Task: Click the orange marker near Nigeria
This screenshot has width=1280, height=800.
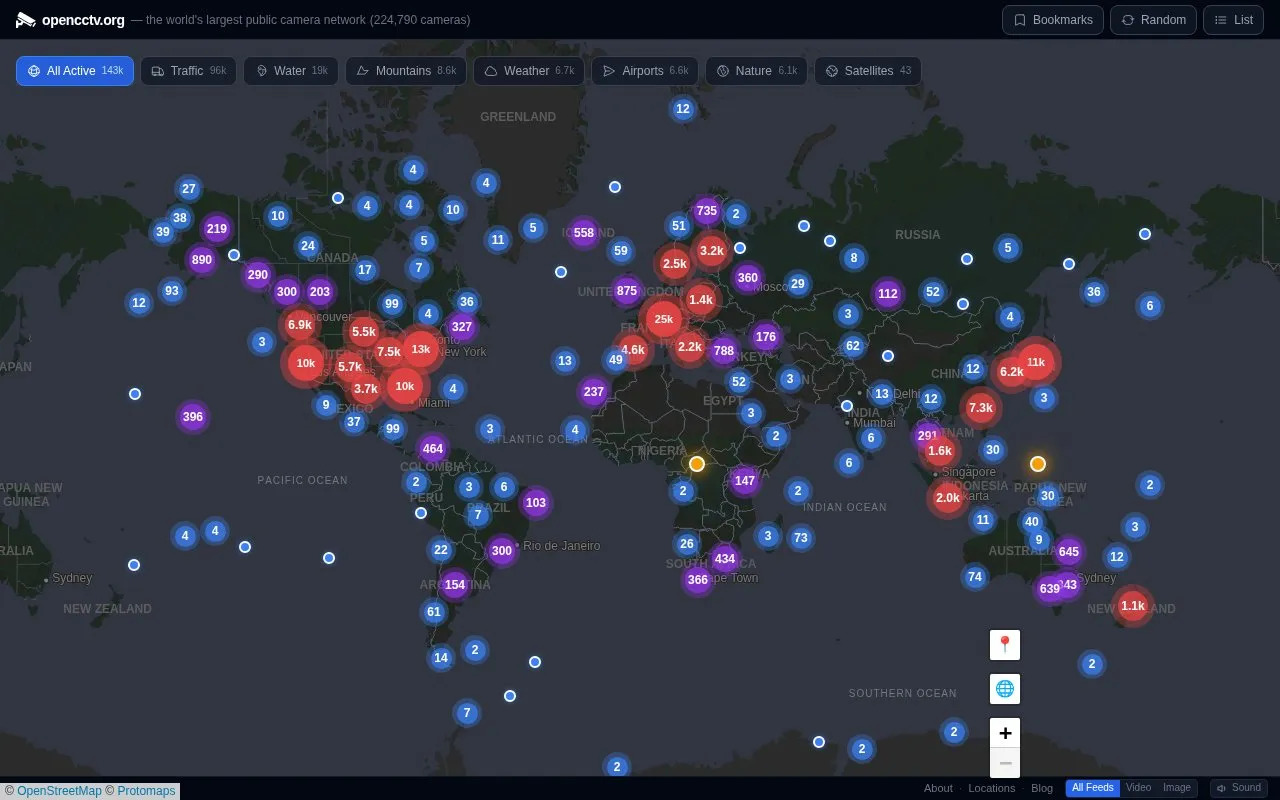Action: (697, 464)
